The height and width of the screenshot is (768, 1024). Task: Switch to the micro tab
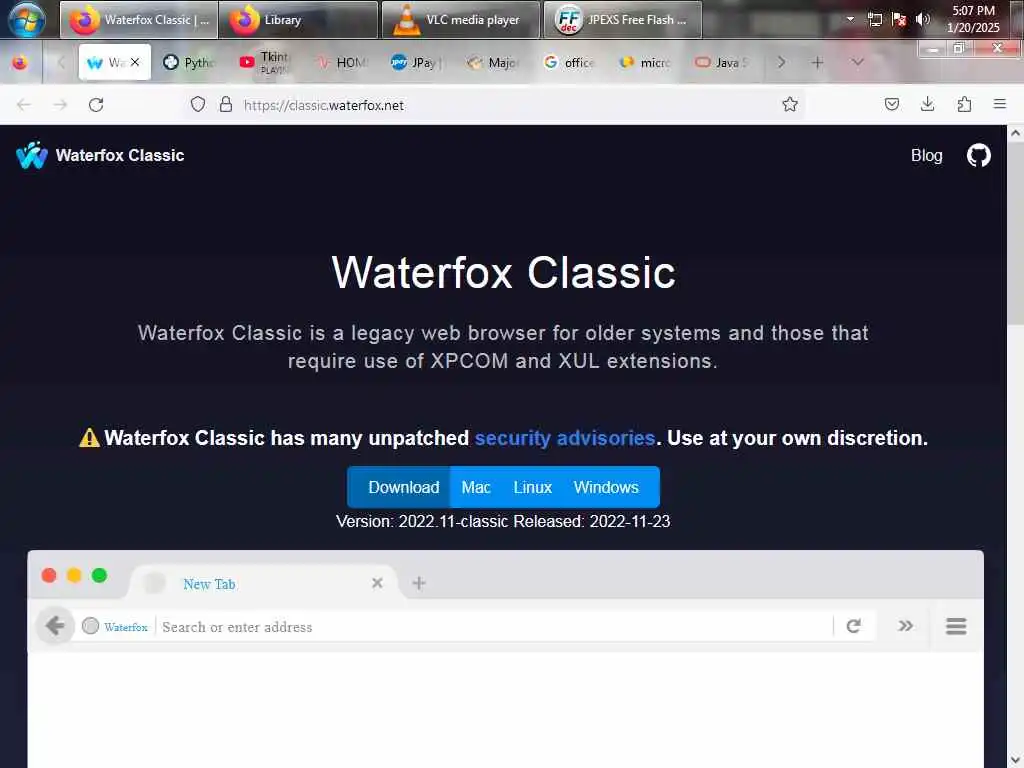coord(645,62)
